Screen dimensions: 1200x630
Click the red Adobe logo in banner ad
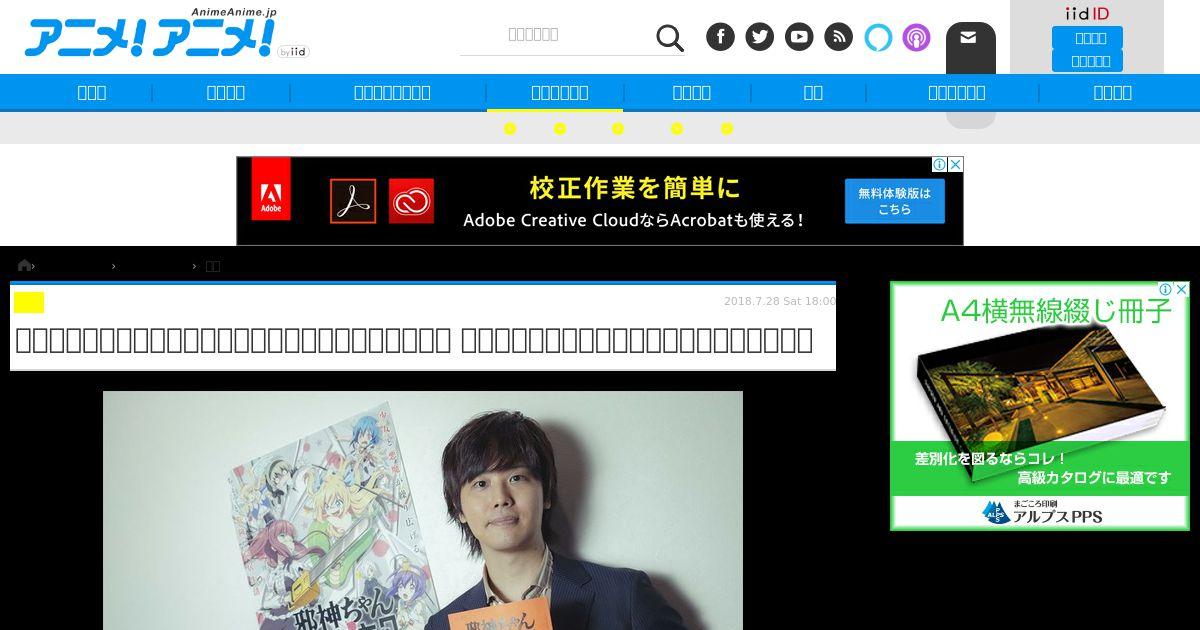coord(271,188)
